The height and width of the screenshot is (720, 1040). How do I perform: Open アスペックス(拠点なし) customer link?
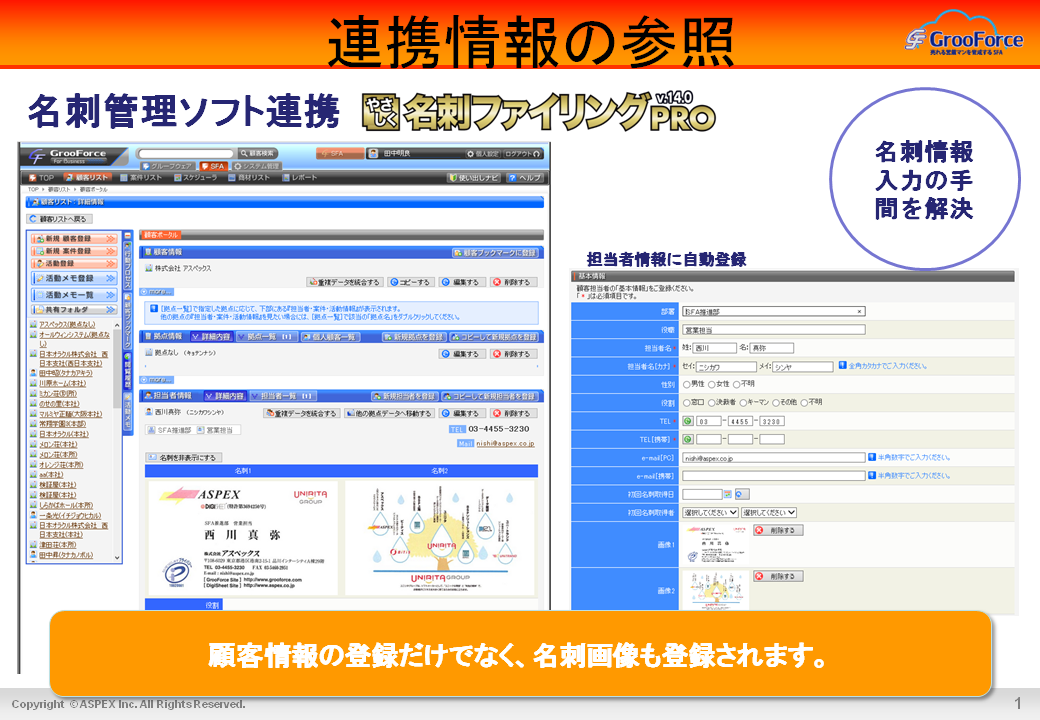pos(67,324)
